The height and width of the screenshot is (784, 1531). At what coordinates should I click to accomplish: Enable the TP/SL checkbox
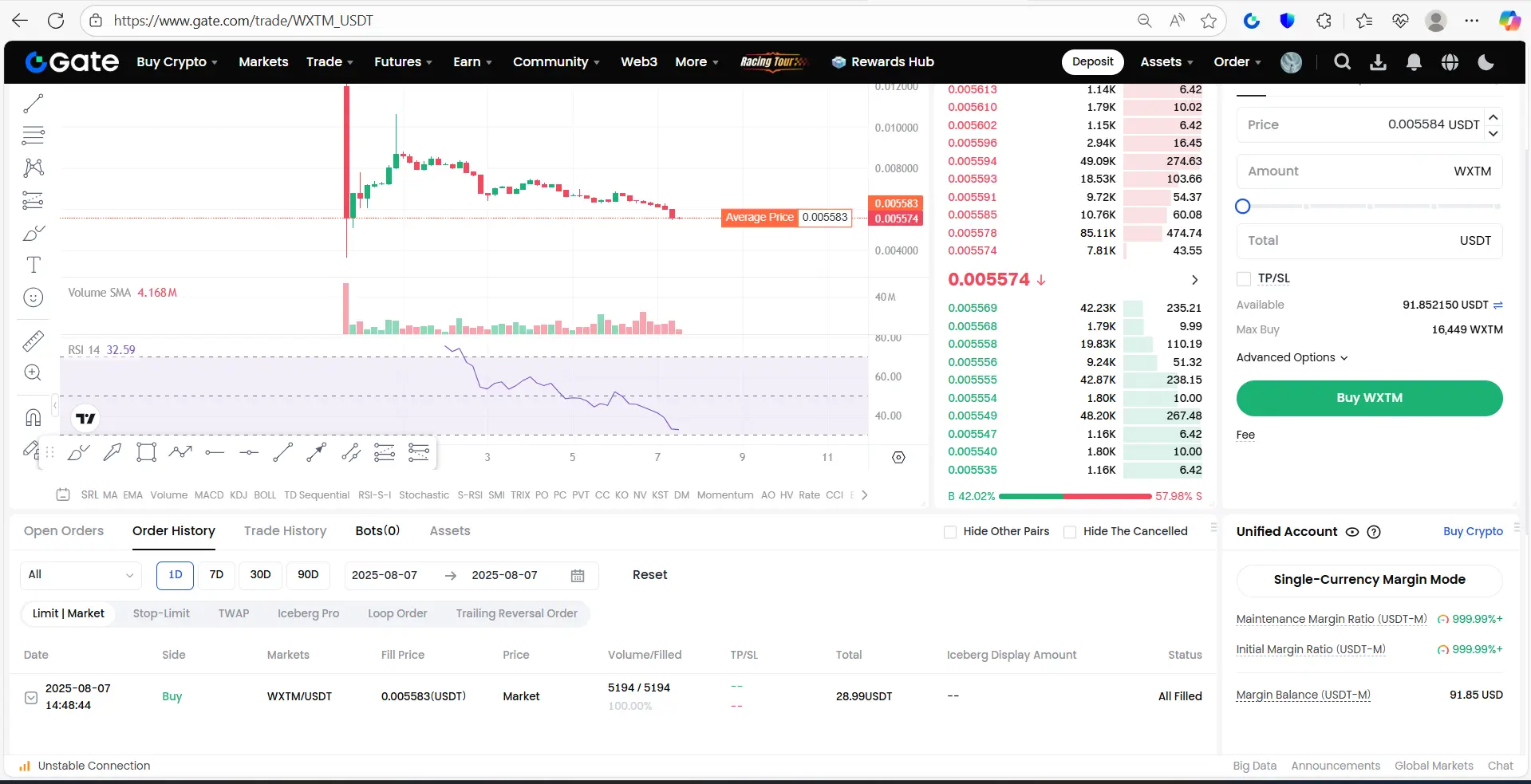click(1243, 278)
